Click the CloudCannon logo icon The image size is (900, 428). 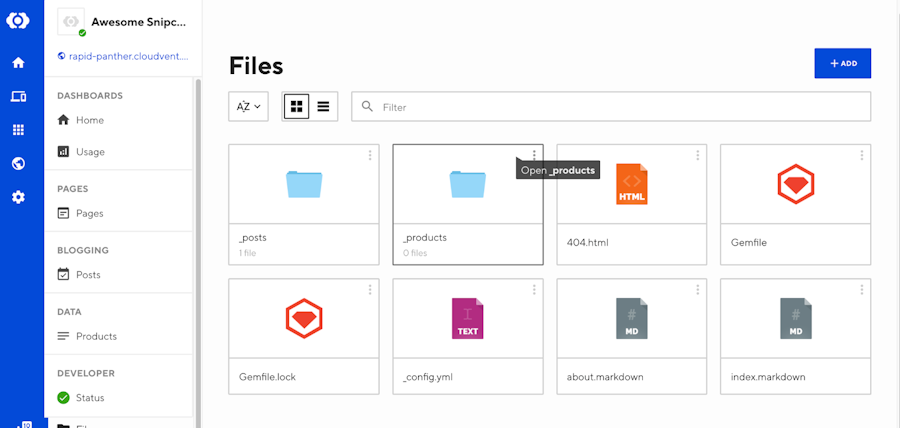pos(18,20)
